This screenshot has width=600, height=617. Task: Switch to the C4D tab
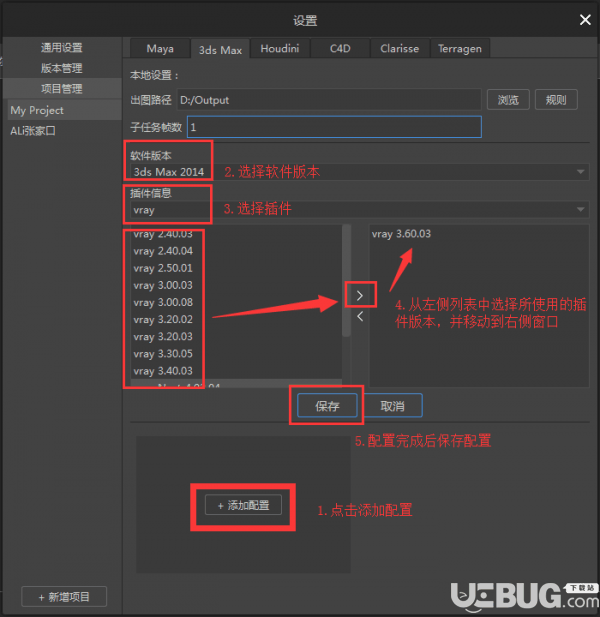click(x=340, y=48)
